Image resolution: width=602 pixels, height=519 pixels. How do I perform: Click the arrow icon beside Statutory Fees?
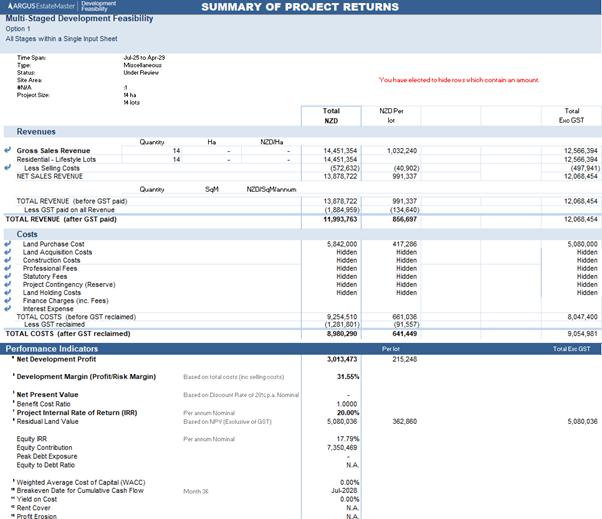(x=7, y=276)
